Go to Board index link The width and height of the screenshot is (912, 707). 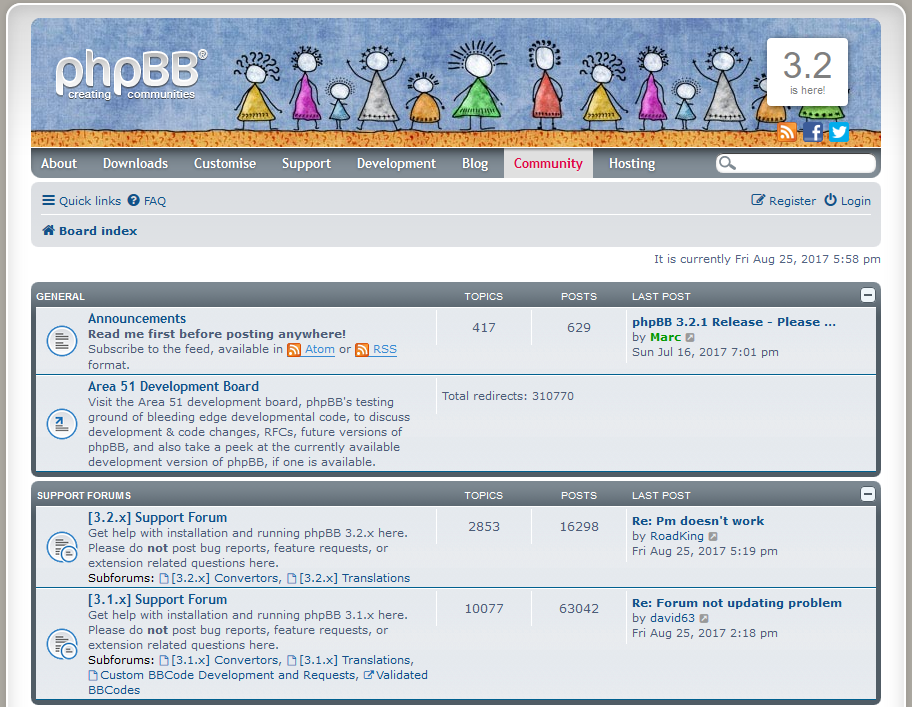pos(98,231)
